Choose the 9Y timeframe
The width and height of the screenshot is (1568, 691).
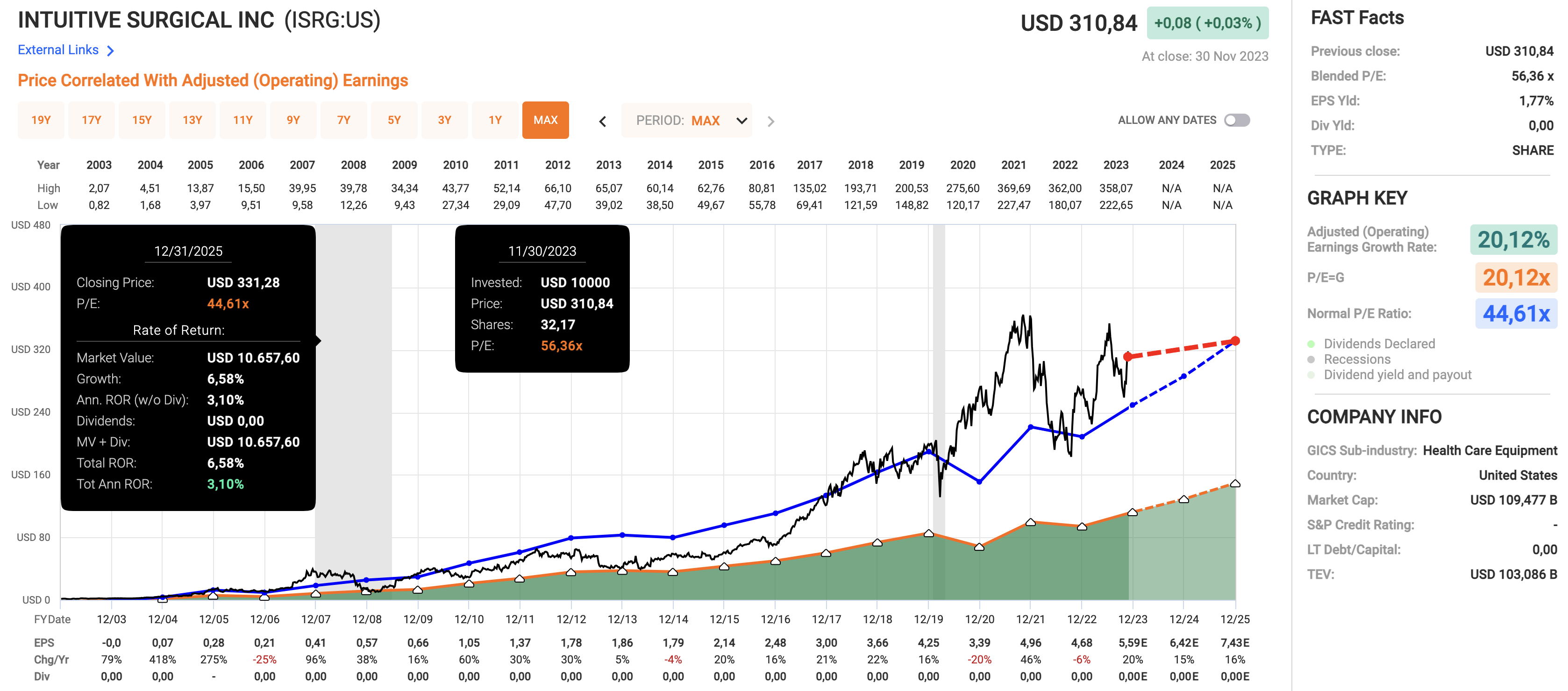coord(293,120)
